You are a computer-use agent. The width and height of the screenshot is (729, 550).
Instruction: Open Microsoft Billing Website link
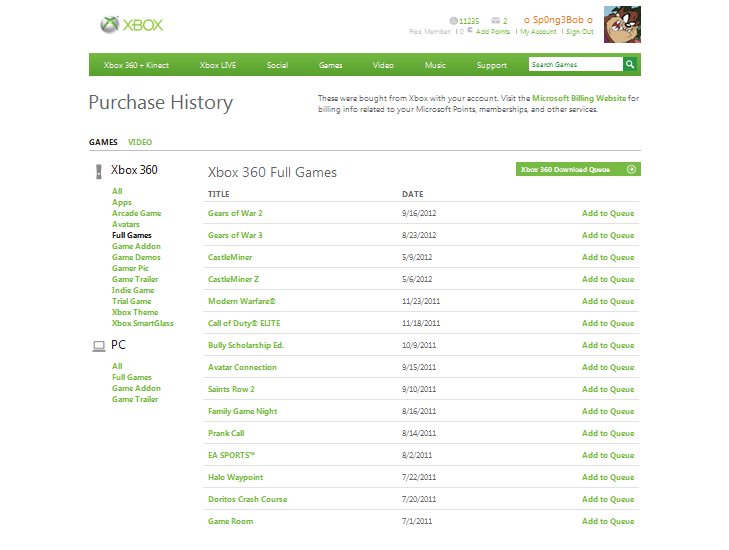click(x=578, y=99)
